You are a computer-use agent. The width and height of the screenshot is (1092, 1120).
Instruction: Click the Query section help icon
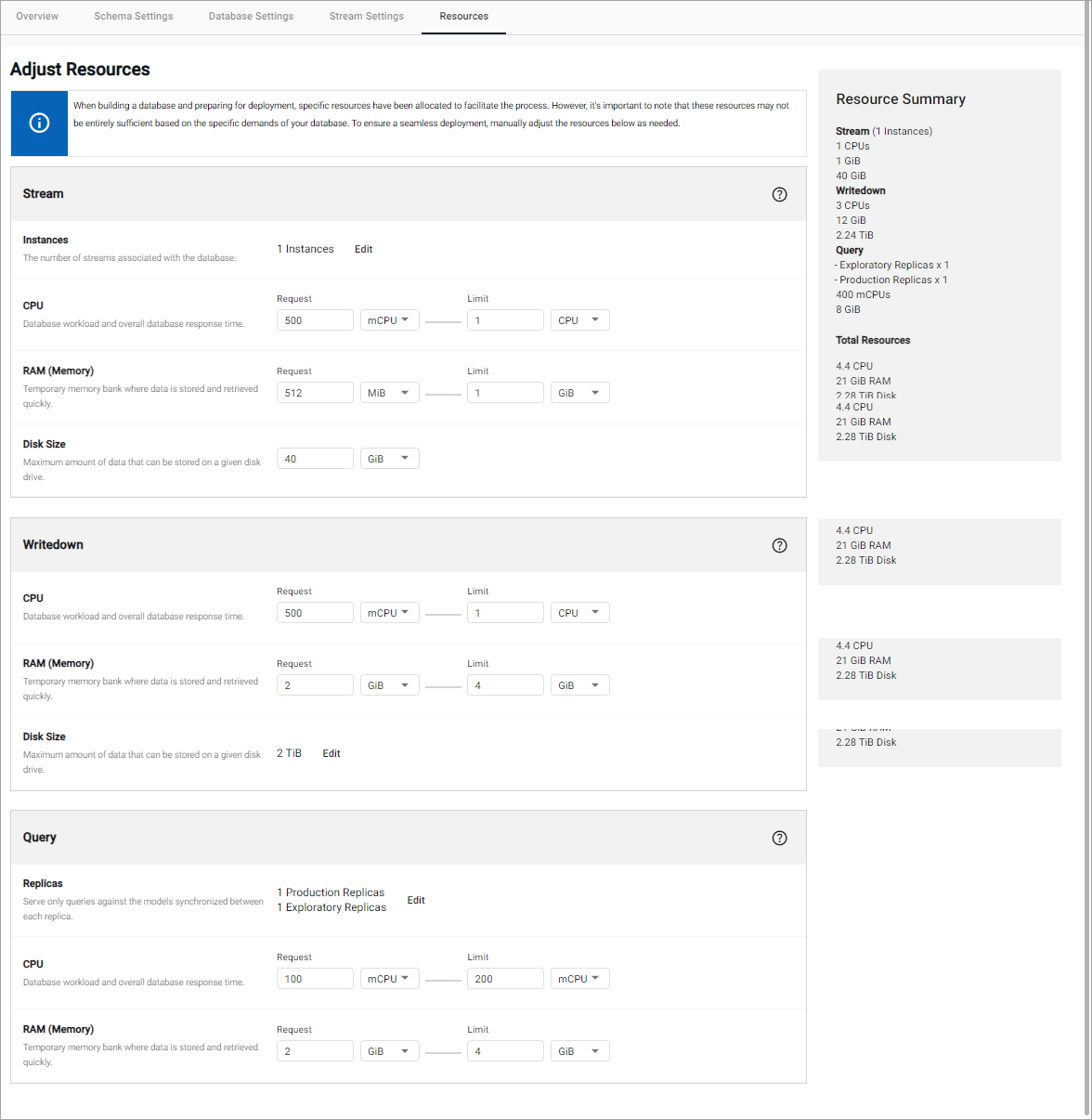[779, 838]
